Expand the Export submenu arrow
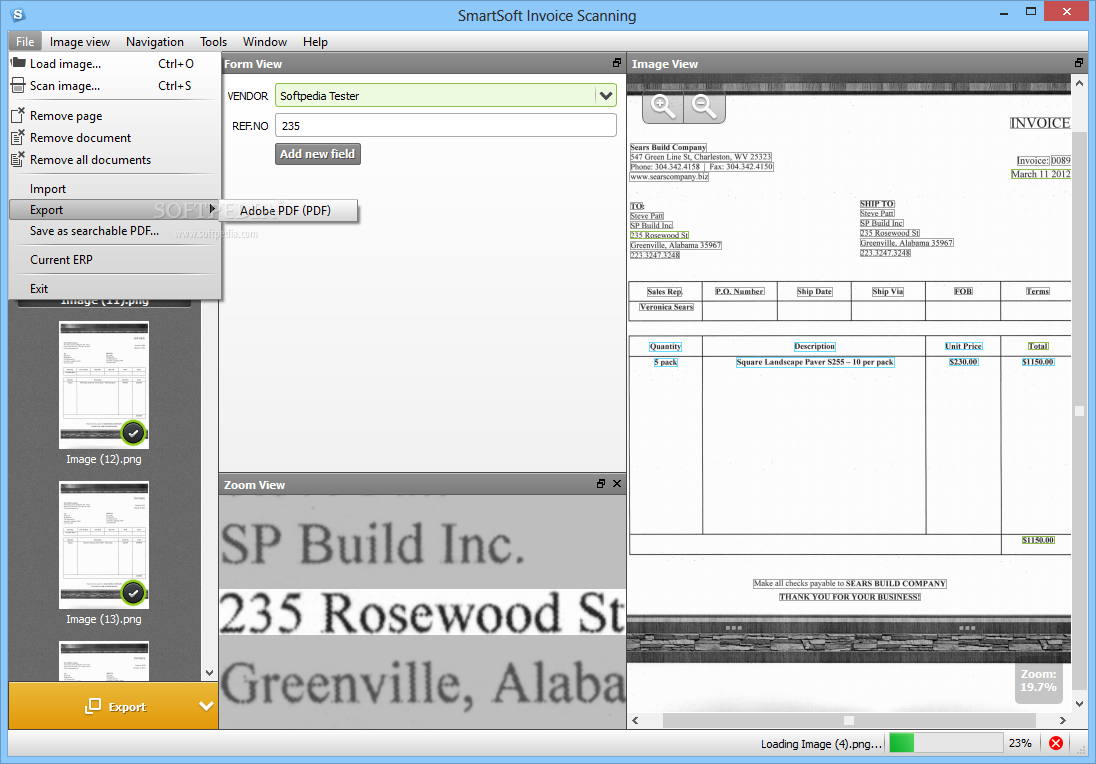 coord(212,209)
